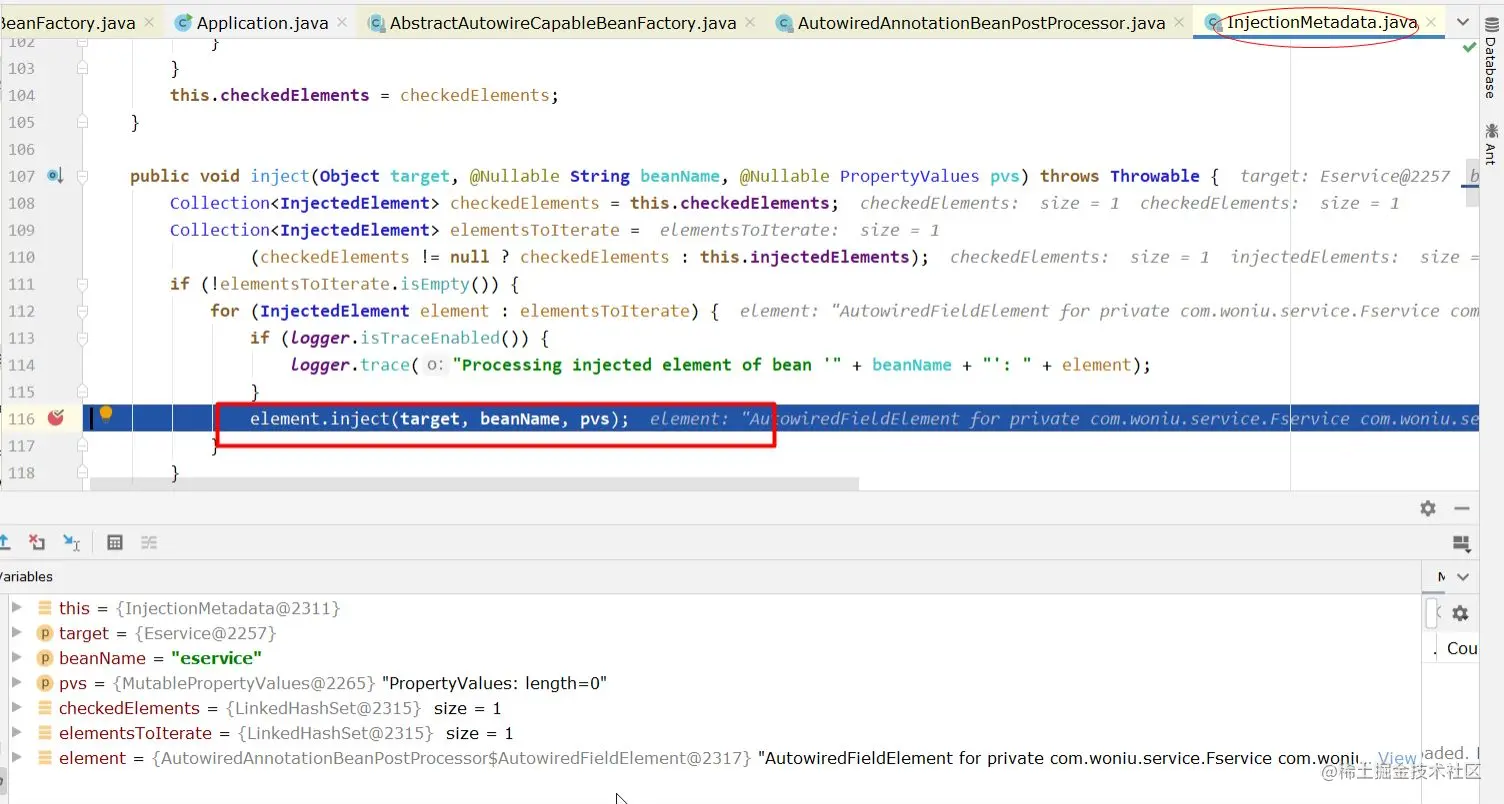This screenshot has height=804, width=1504.
Task: Switch to the AutowiredAnnotationBeanPostProcessor.java tab
Action: click(x=981, y=22)
